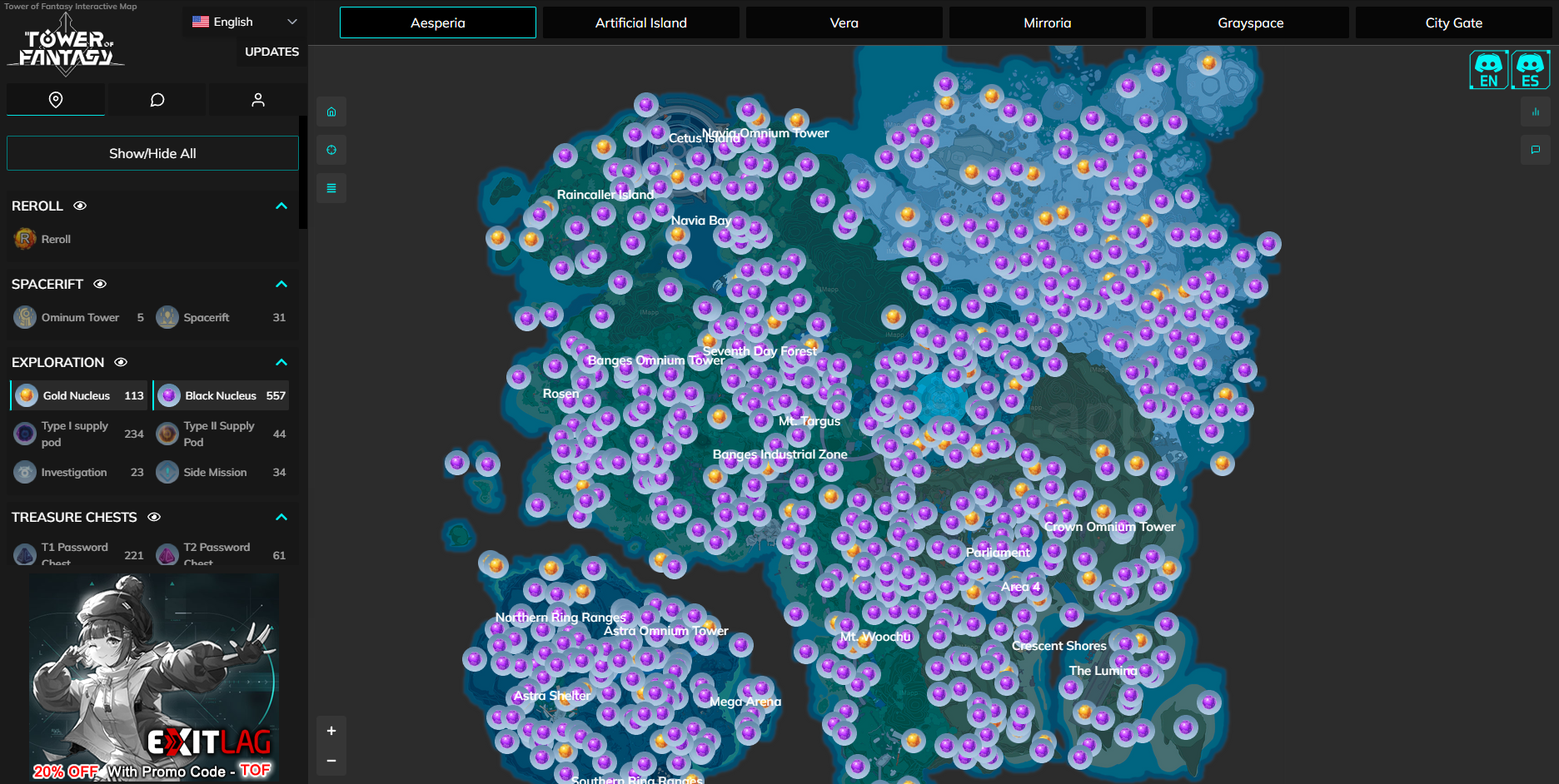This screenshot has width=1559, height=784.
Task: Click the Banges Industrial Zone map label
Action: pyautogui.click(x=780, y=454)
